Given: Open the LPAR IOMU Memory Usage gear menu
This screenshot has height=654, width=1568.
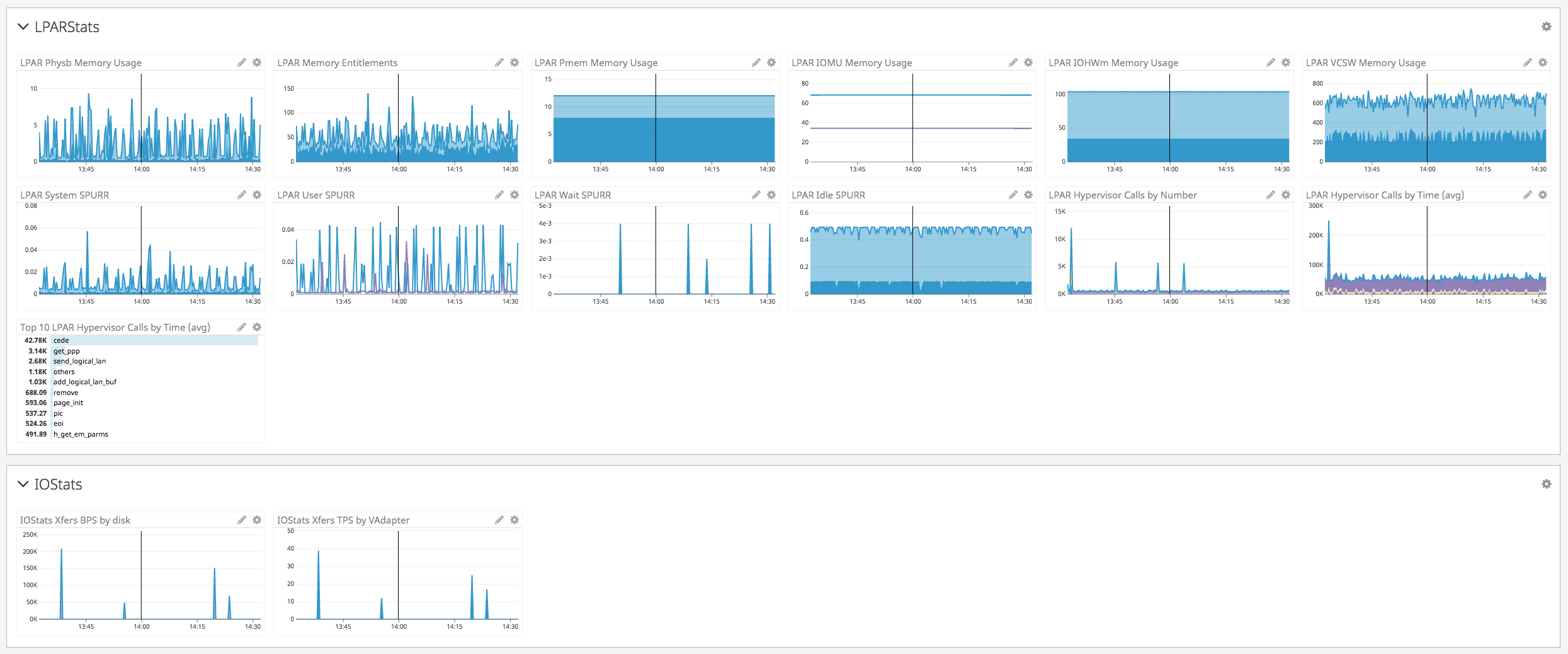Looking at the screenshot, I should tap(1028, 62).
